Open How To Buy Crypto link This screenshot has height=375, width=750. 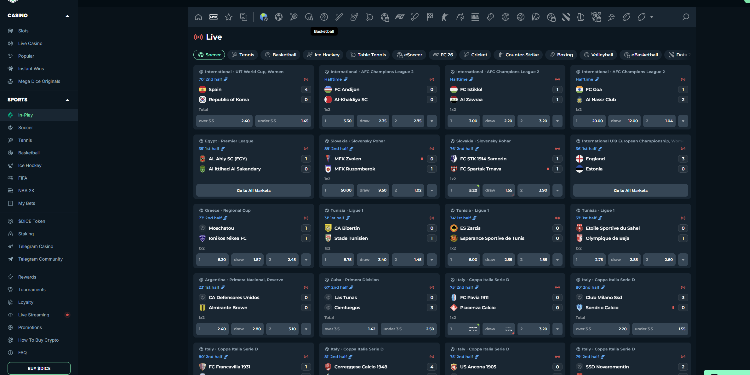[x=38, y=340]
